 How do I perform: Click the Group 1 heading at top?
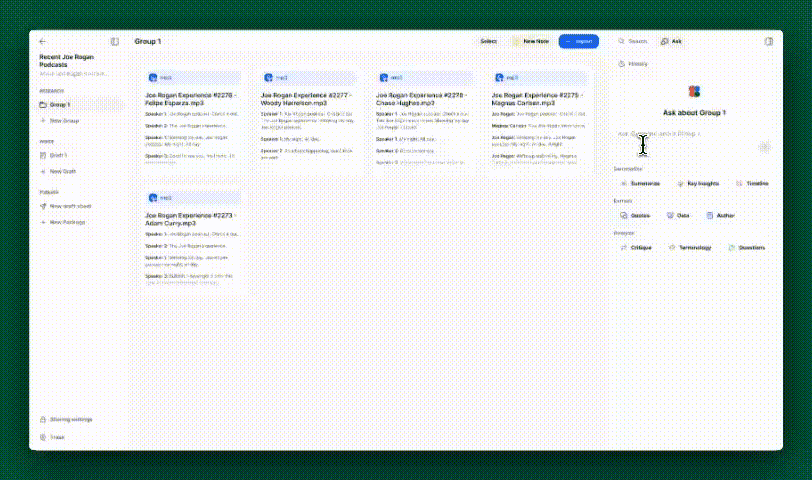(148, 41)
